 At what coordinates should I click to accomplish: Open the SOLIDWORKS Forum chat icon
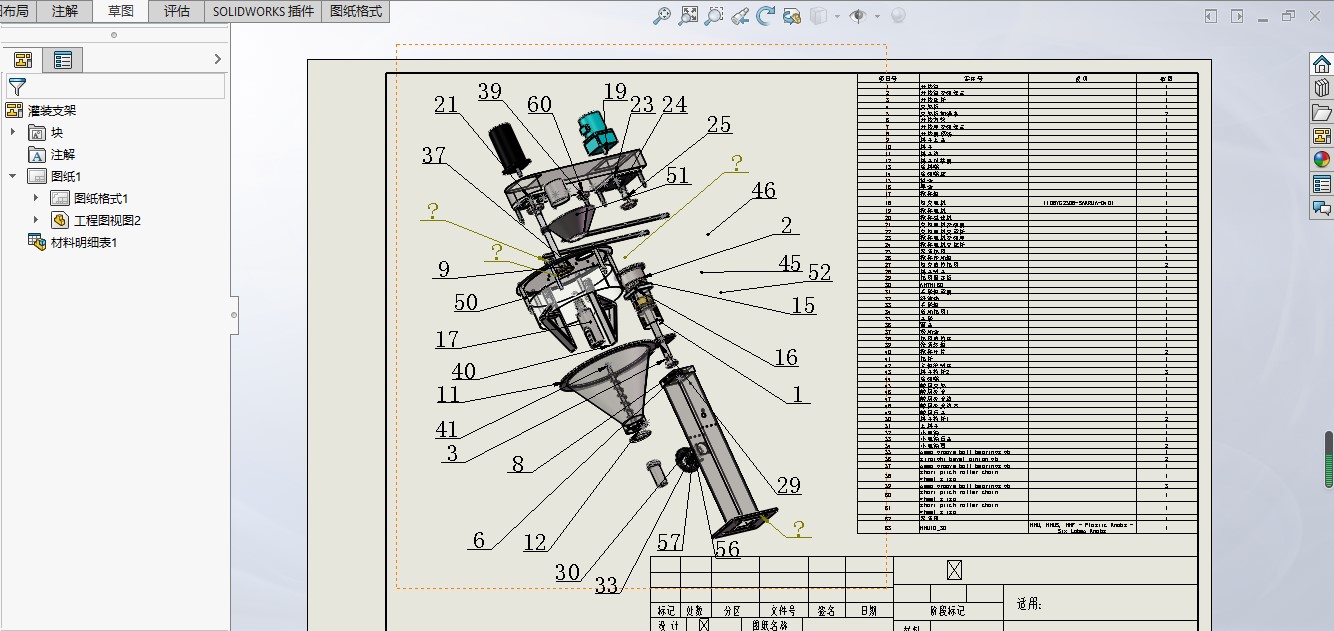1321,208
